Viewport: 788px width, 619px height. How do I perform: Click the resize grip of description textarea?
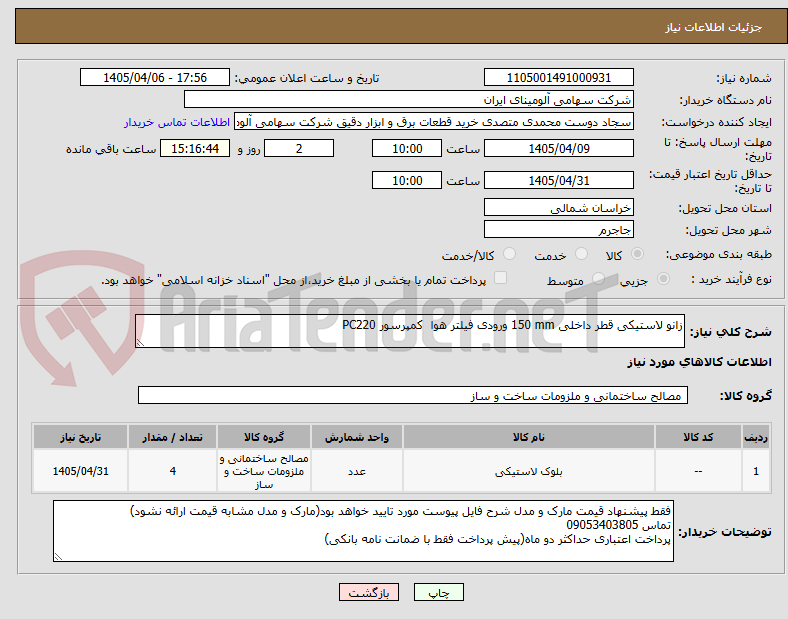[140, 343]
